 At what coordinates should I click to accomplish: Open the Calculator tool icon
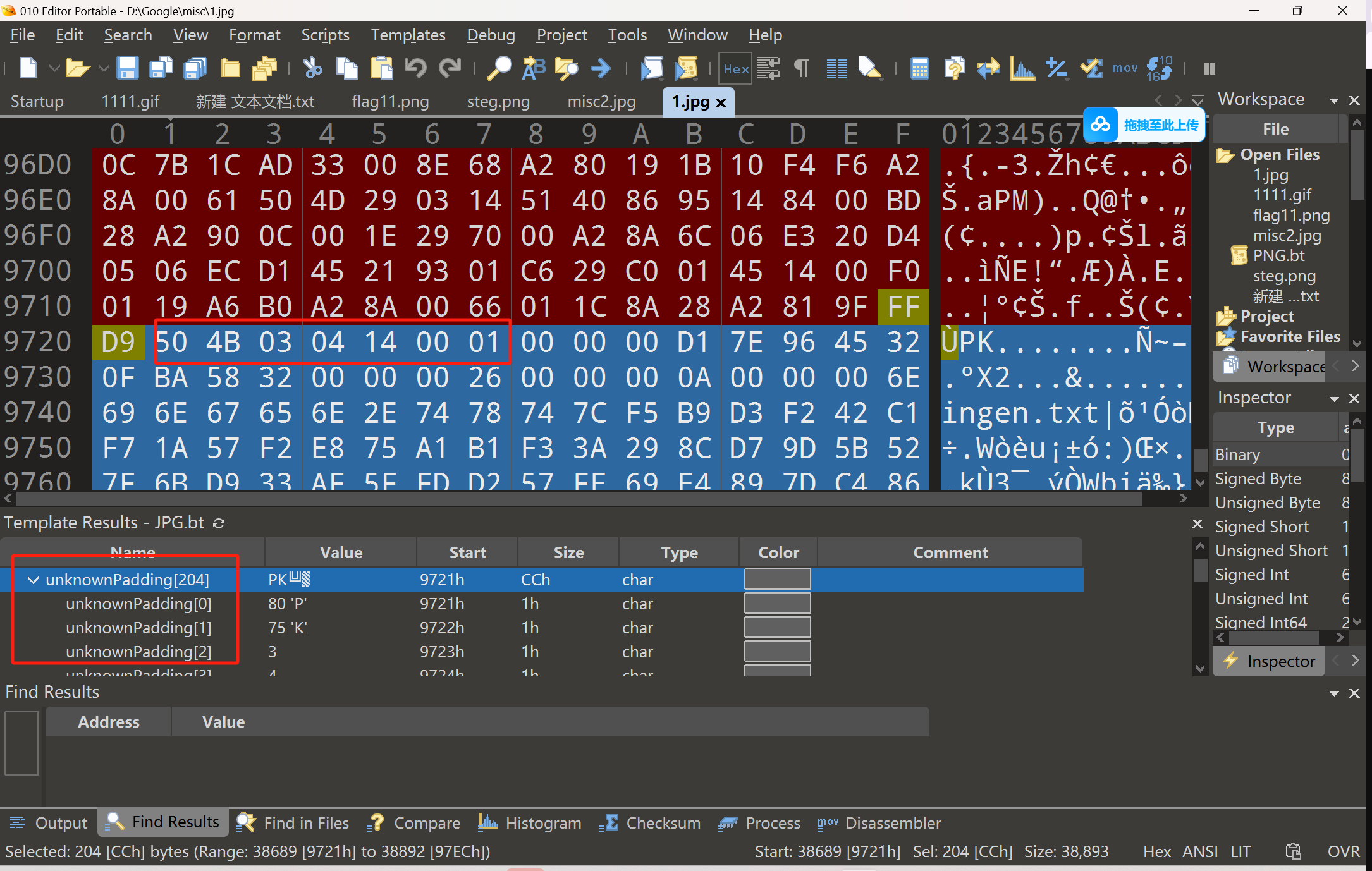tap(919, 68)
